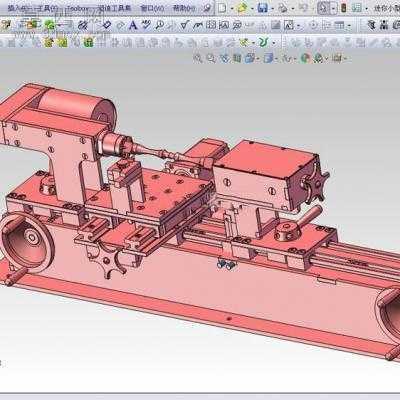Click the green gear icon in the second toolbar
This screenshot has width=400, height=400.
pos(50,25)
